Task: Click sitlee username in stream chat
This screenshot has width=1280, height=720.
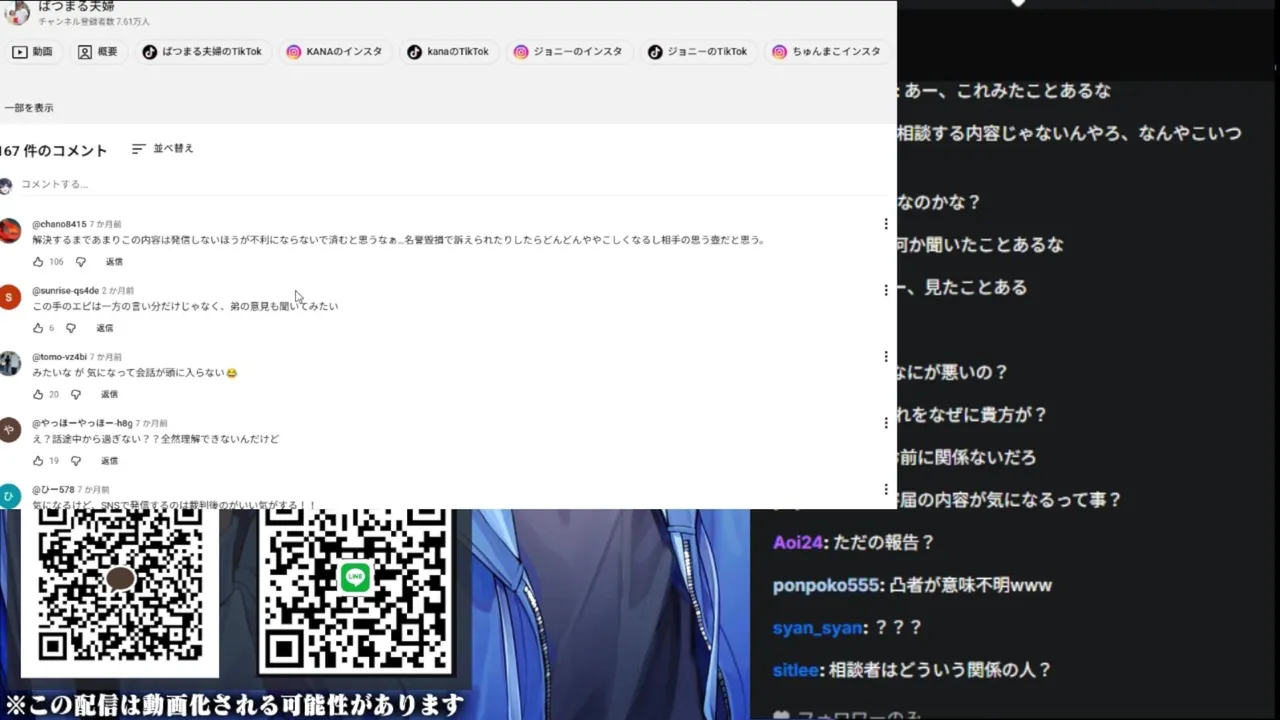Action: 795,671
